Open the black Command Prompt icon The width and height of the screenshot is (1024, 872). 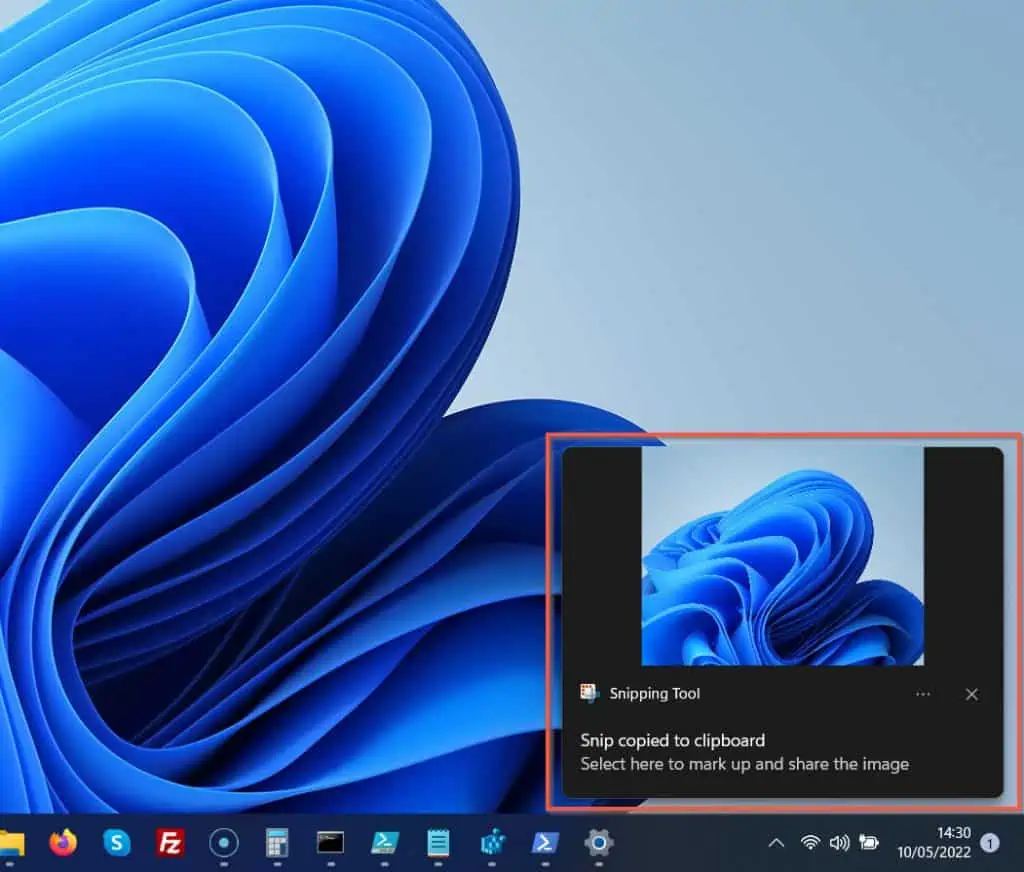(x=330, y=843)
